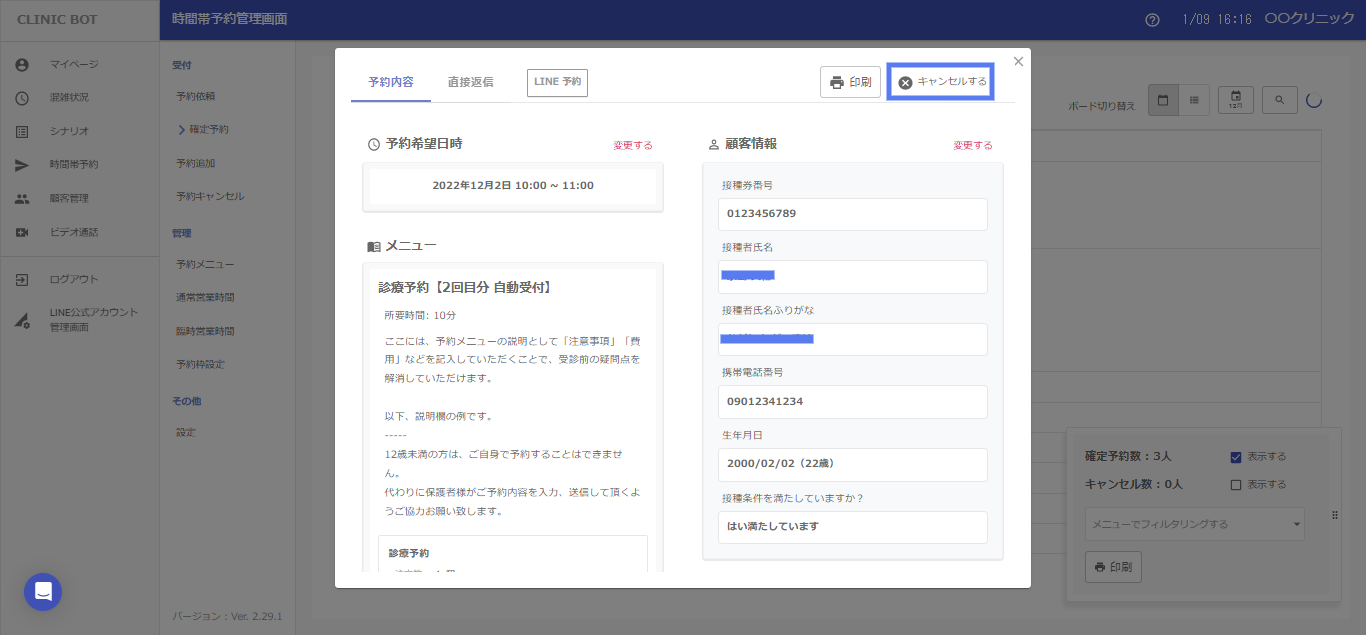Enable キャンセル数 表示する checkbox
The width and height of the screenshot is (1366, 635).
click(x=1236, y=485)
